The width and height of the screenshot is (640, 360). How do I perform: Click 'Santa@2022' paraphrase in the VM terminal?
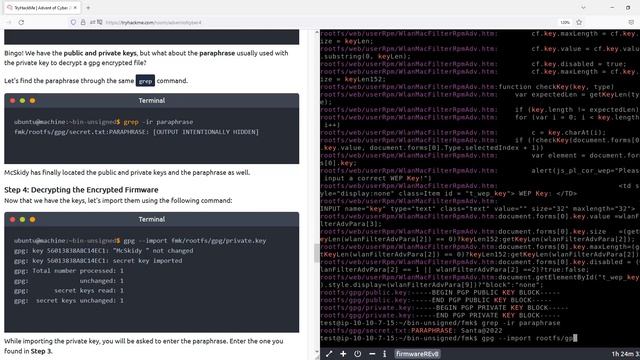482,331
